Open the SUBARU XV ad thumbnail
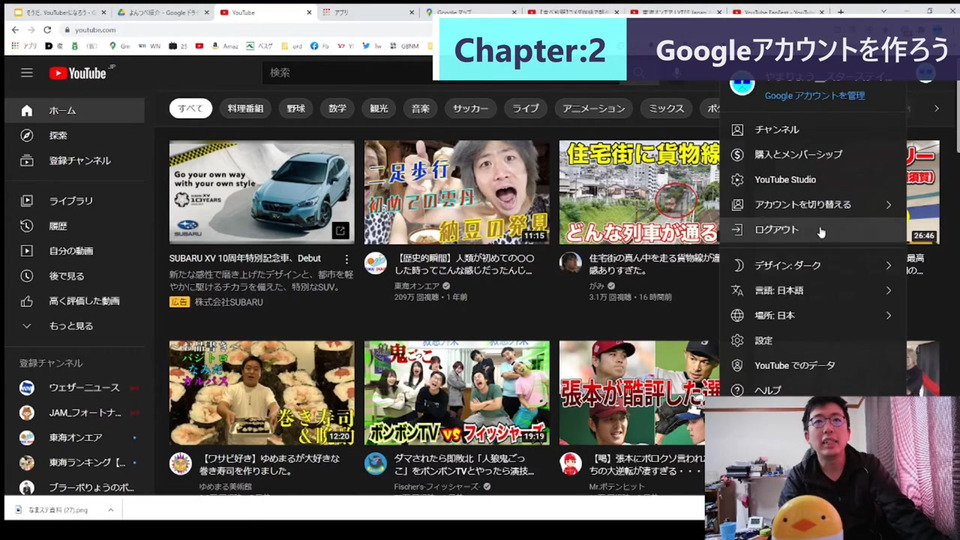 tap(261, 192)
